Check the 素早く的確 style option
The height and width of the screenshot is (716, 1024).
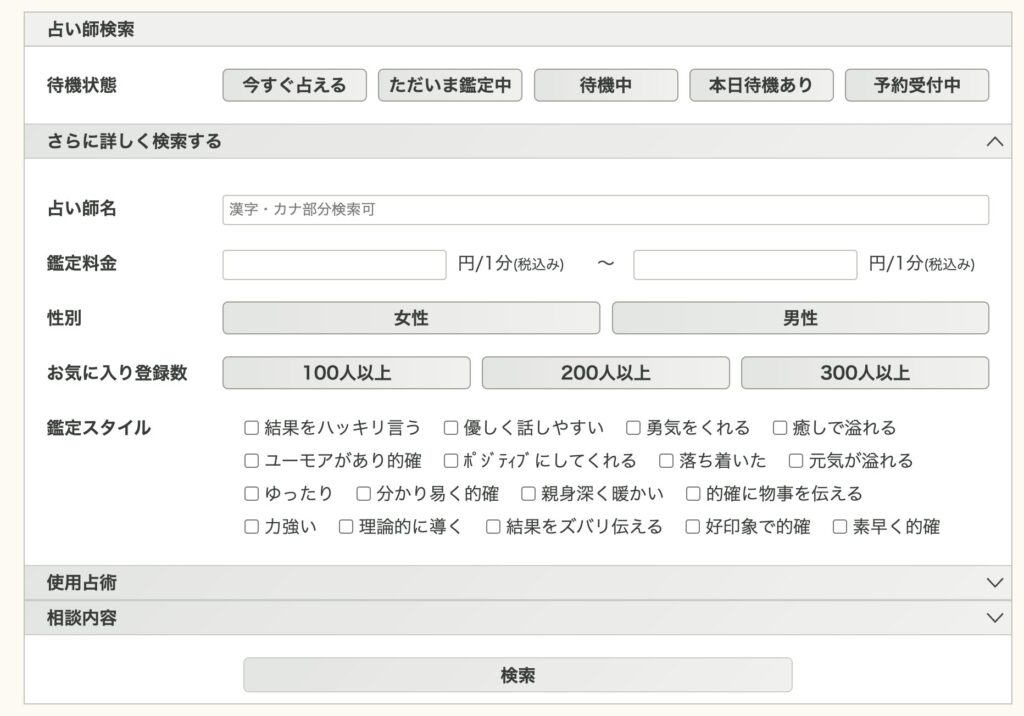coord(840,527)
